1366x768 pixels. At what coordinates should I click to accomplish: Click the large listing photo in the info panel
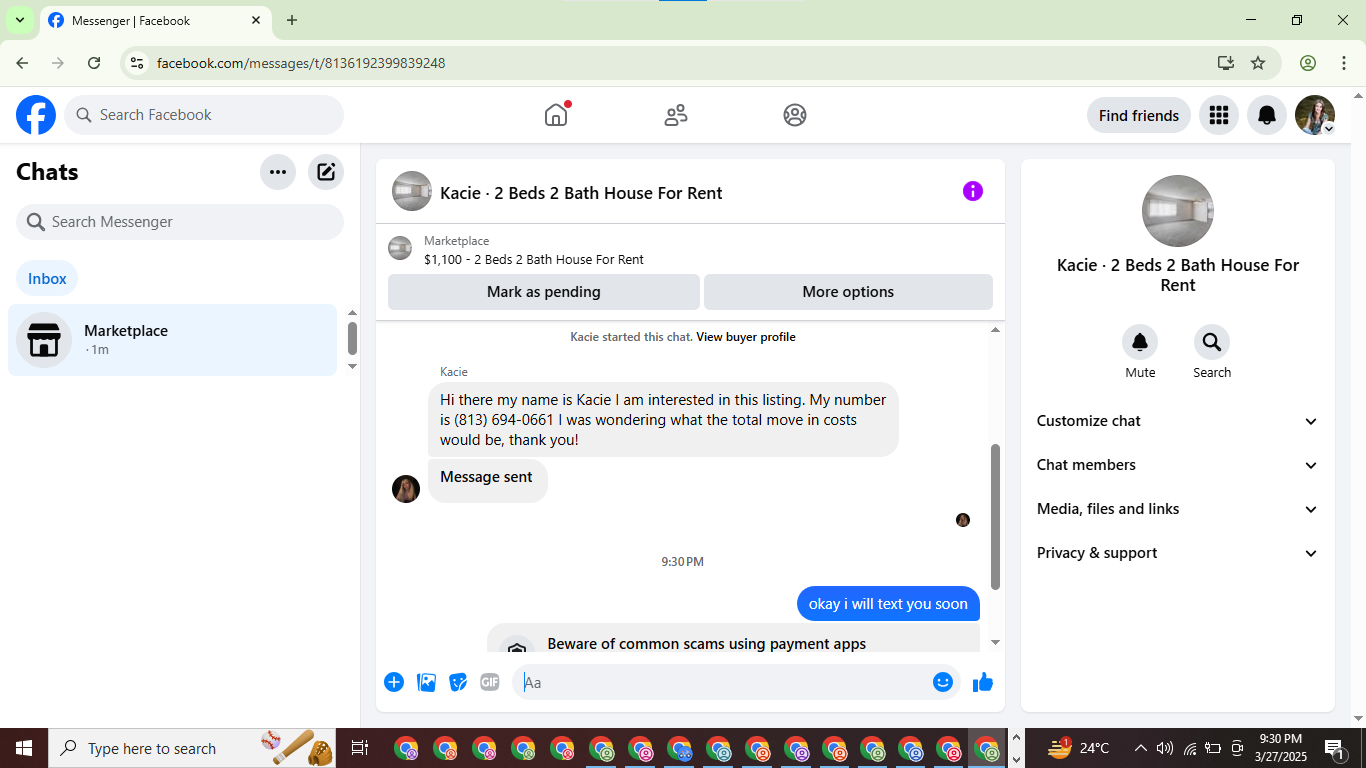tap(1178, 211)
